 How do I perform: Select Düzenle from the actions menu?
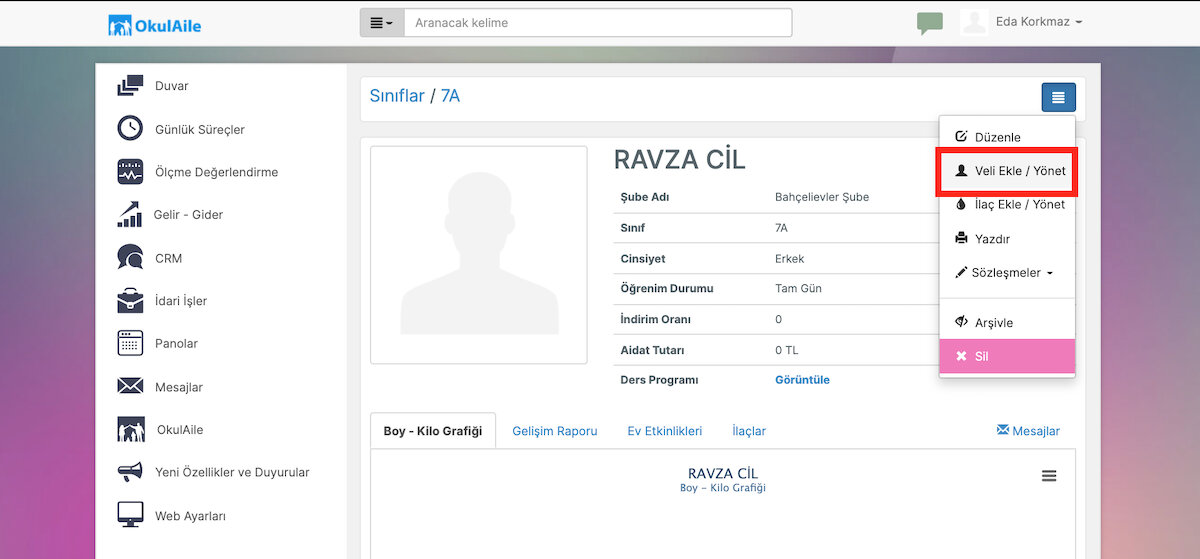coord(1007,137)
